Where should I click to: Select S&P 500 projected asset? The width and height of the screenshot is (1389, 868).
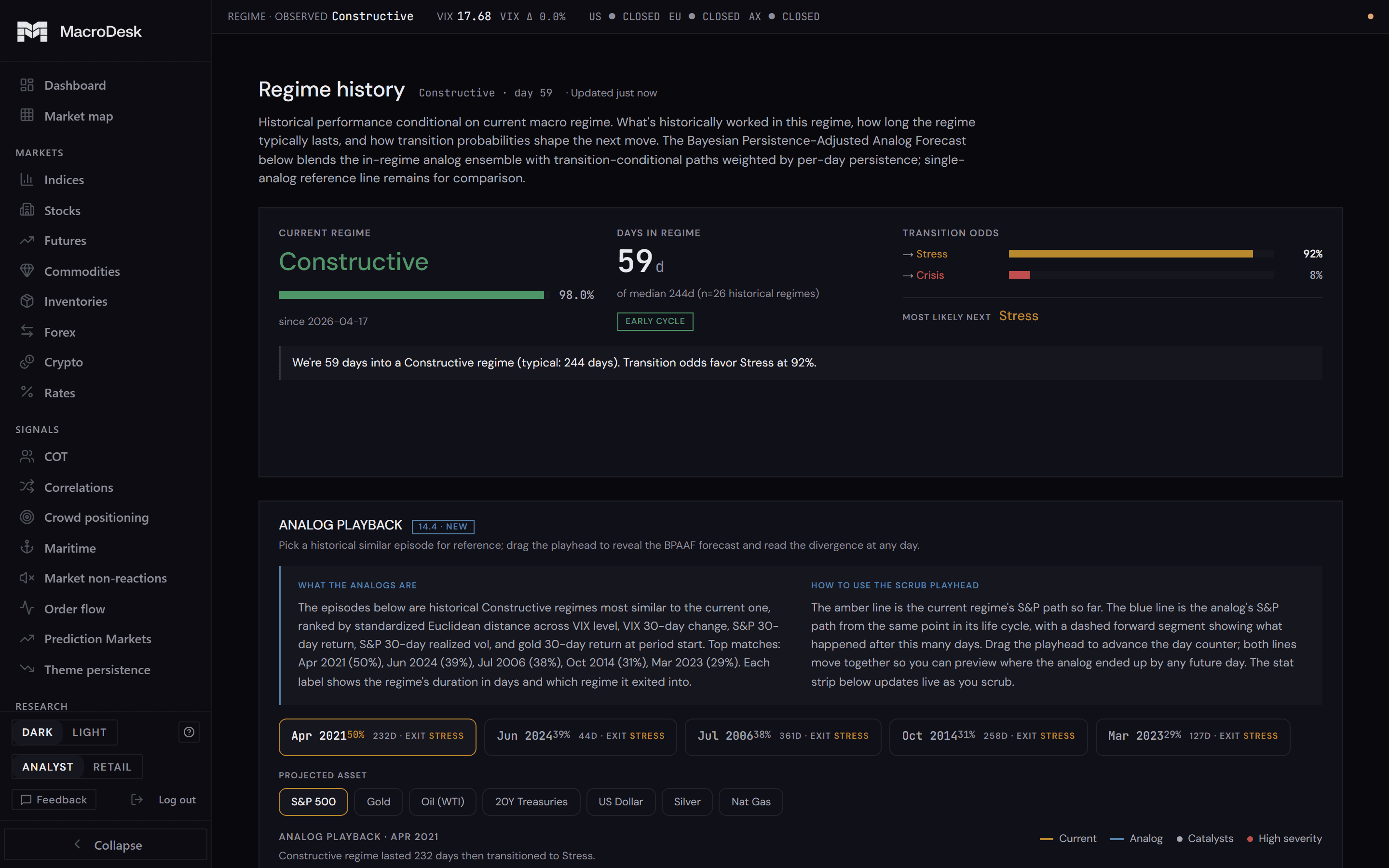point(313,801)
